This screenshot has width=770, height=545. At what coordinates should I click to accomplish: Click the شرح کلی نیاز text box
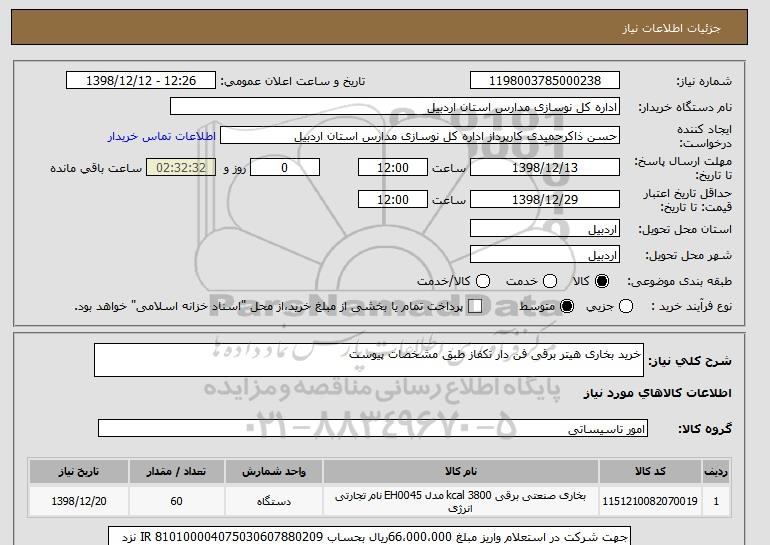369,360
